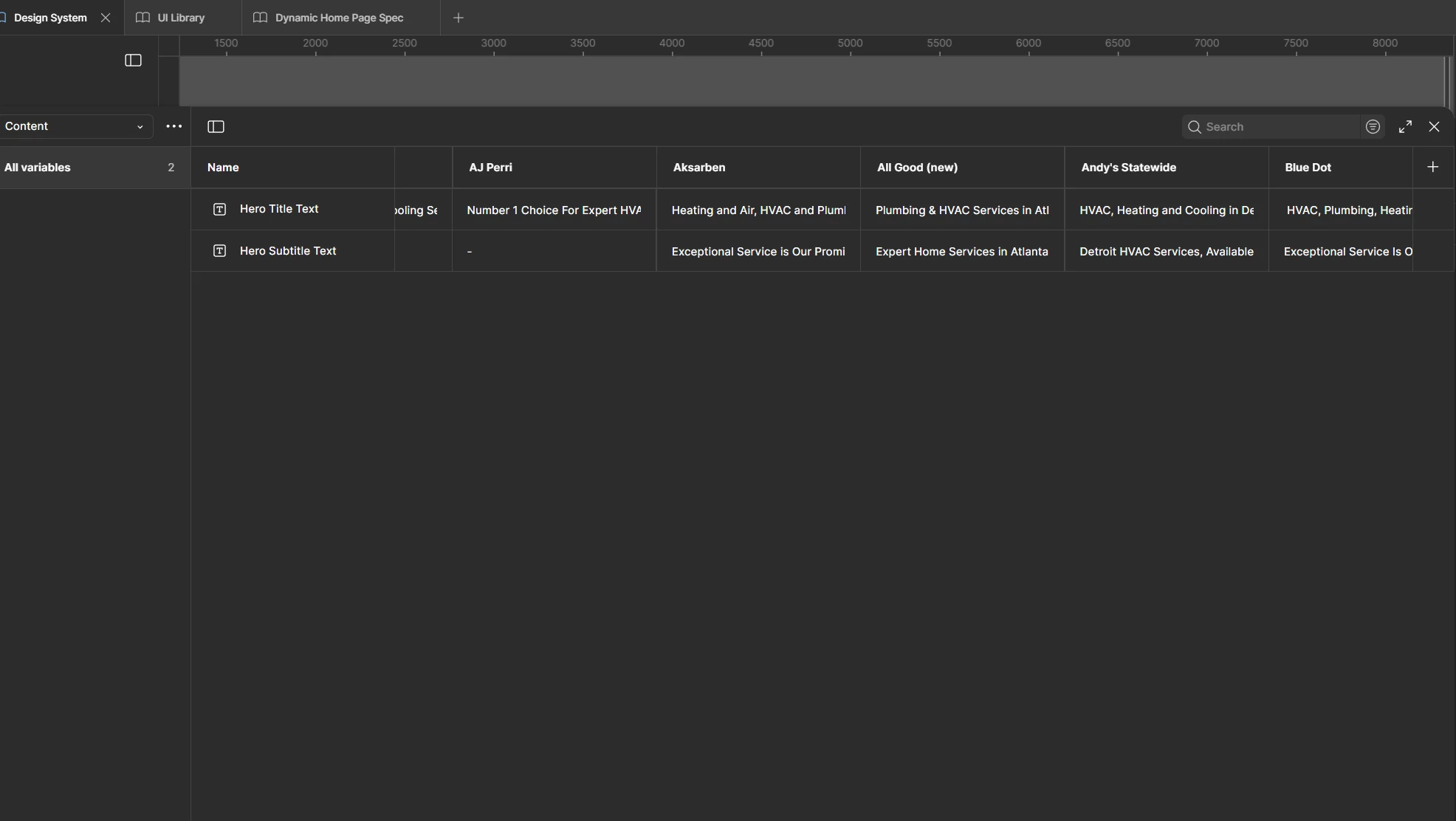Select the Hero Title Text variable name

(279, 209)
